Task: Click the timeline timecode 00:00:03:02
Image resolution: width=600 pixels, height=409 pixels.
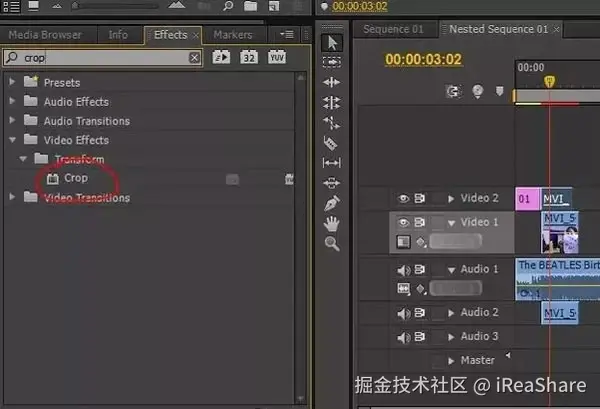Action: pyautogui.click(x=424, y=60)
